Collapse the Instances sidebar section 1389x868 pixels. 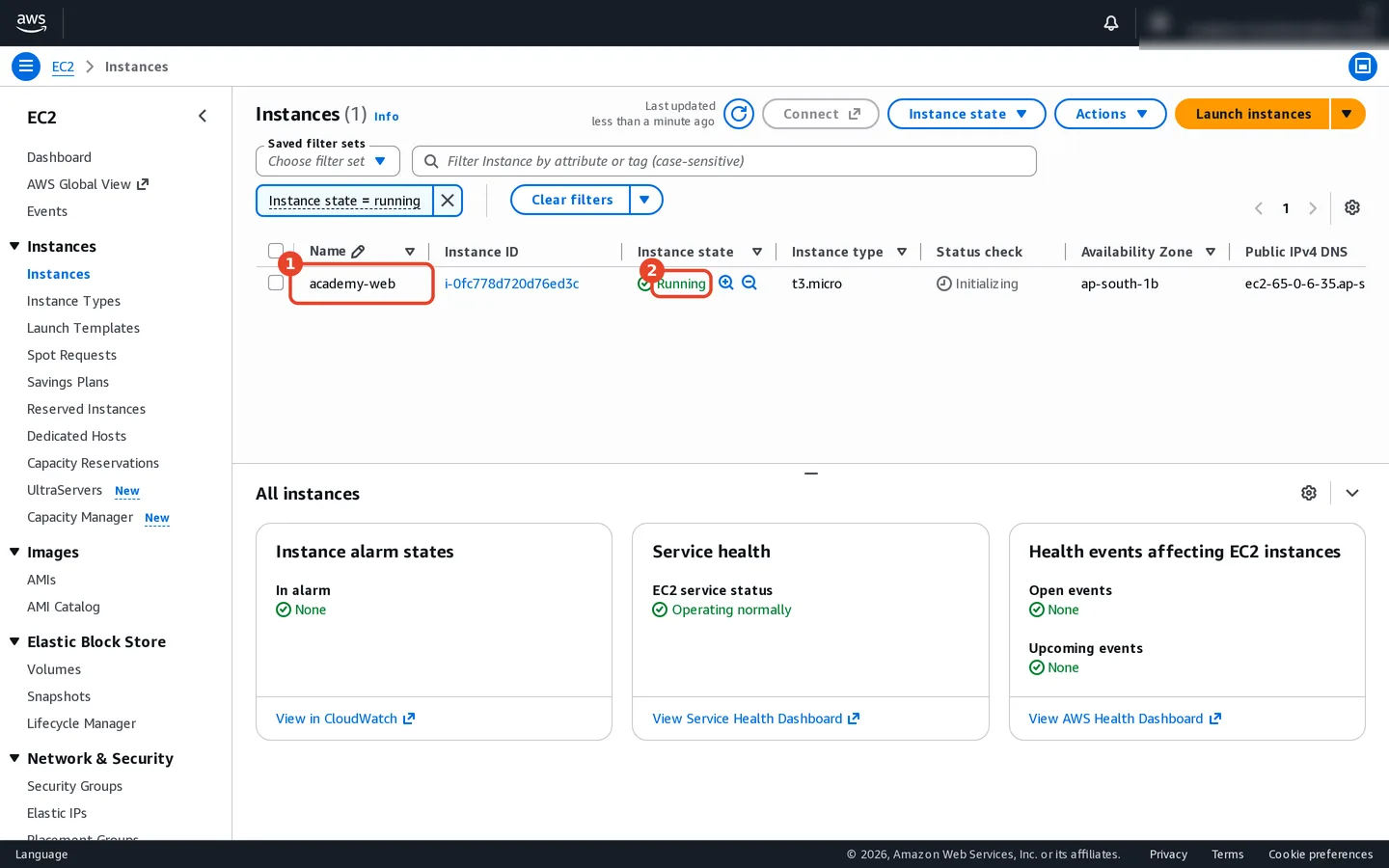(14, 246)
